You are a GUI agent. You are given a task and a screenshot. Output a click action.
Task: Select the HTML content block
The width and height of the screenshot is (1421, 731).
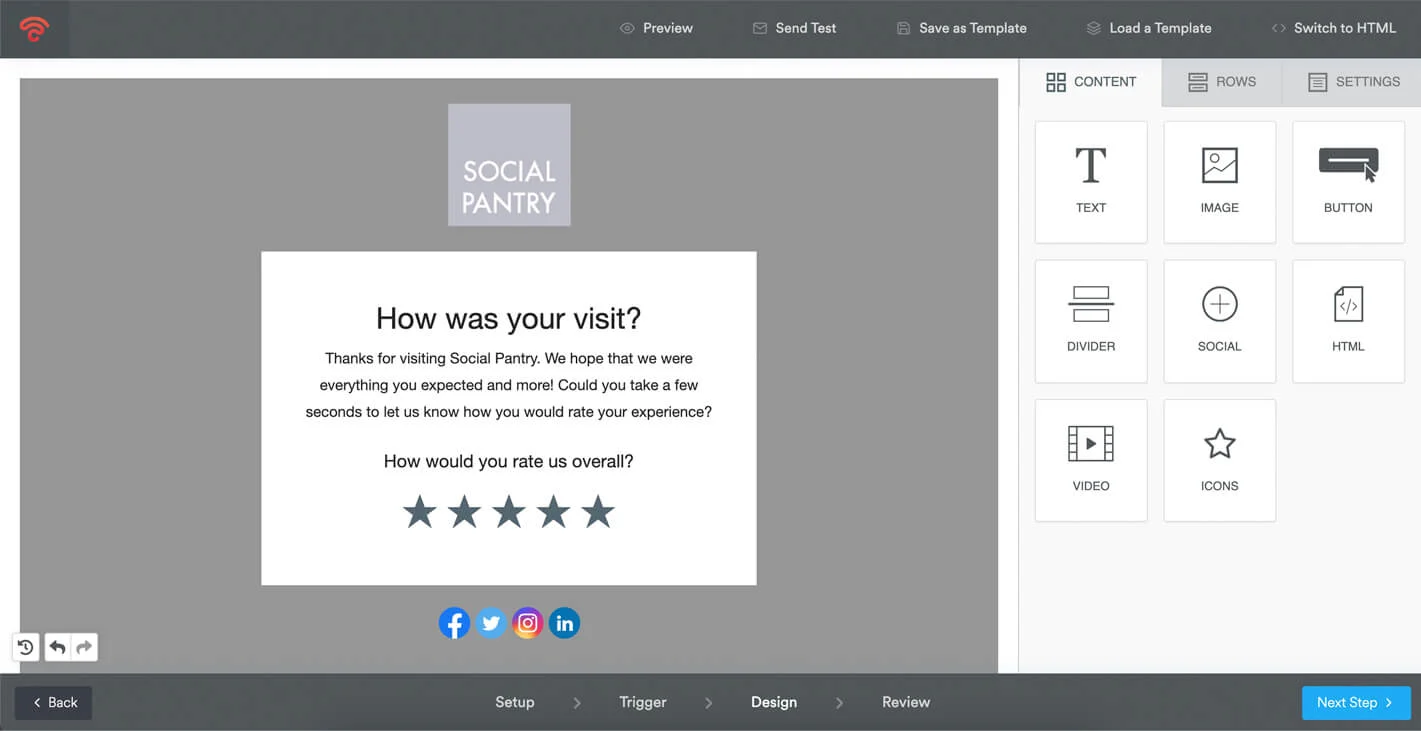pos(1348,321)
